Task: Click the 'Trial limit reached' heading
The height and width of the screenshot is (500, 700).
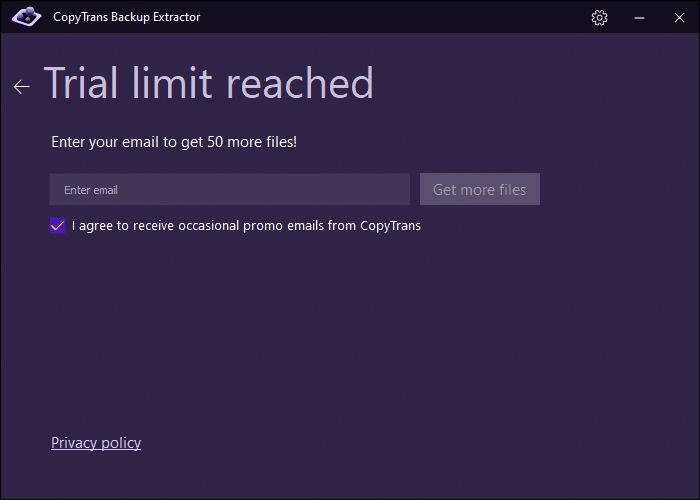Action: (x=208, y=83)
